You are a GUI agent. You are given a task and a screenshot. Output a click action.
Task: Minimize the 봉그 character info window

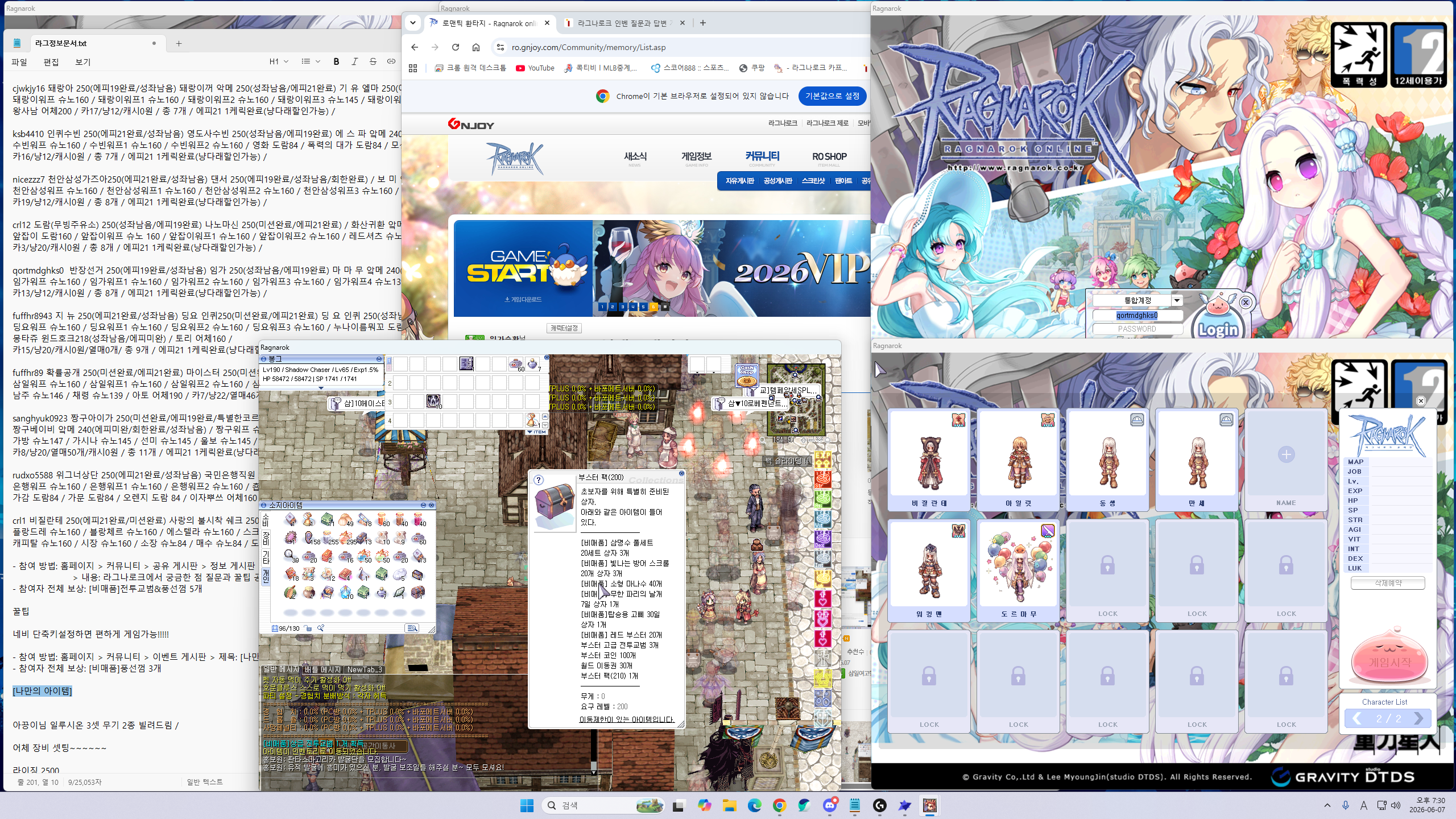(379, 359)
